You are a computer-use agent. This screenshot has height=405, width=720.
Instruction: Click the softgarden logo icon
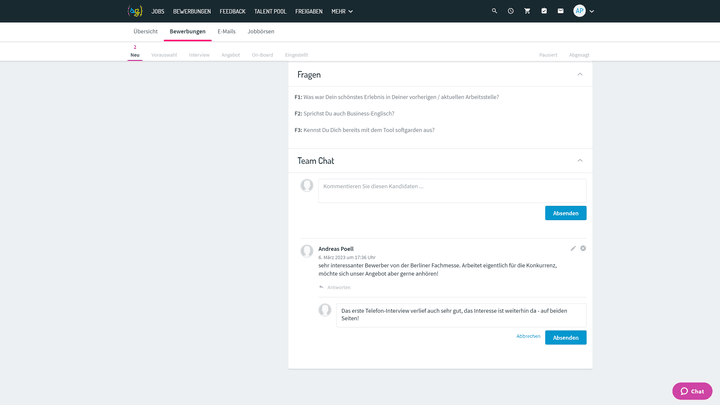click(135, 11)
